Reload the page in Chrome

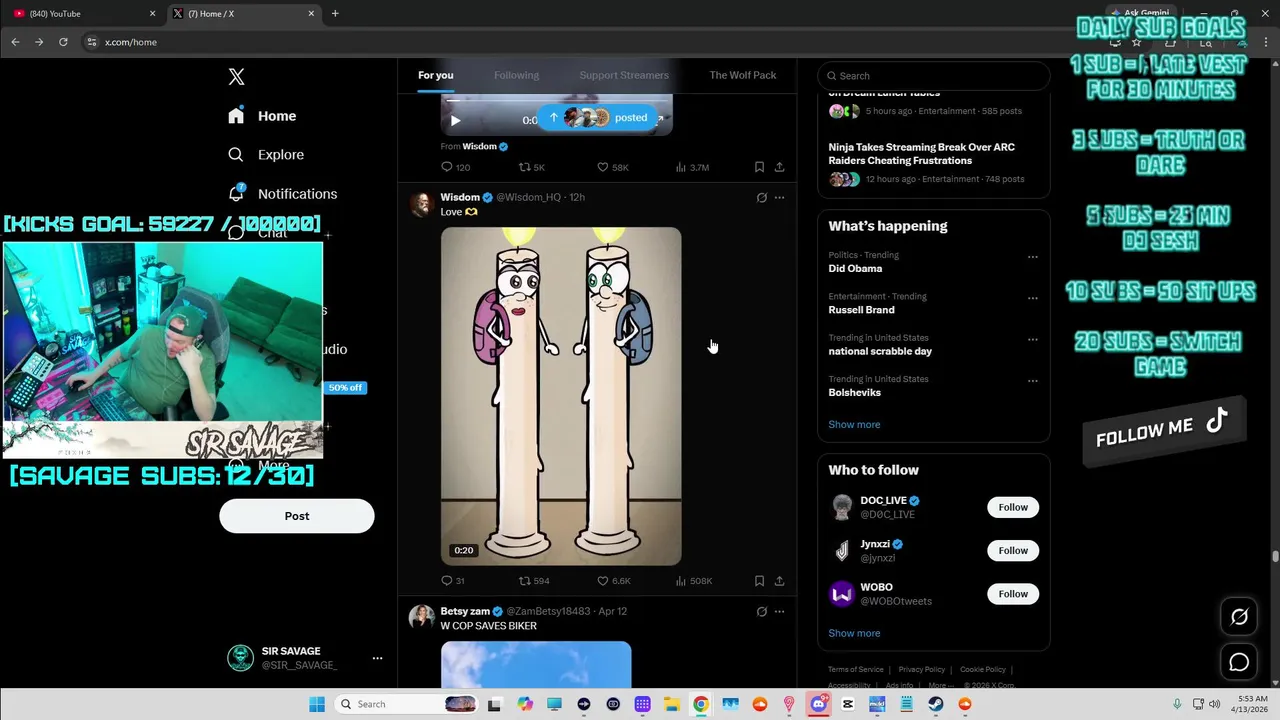63,42
